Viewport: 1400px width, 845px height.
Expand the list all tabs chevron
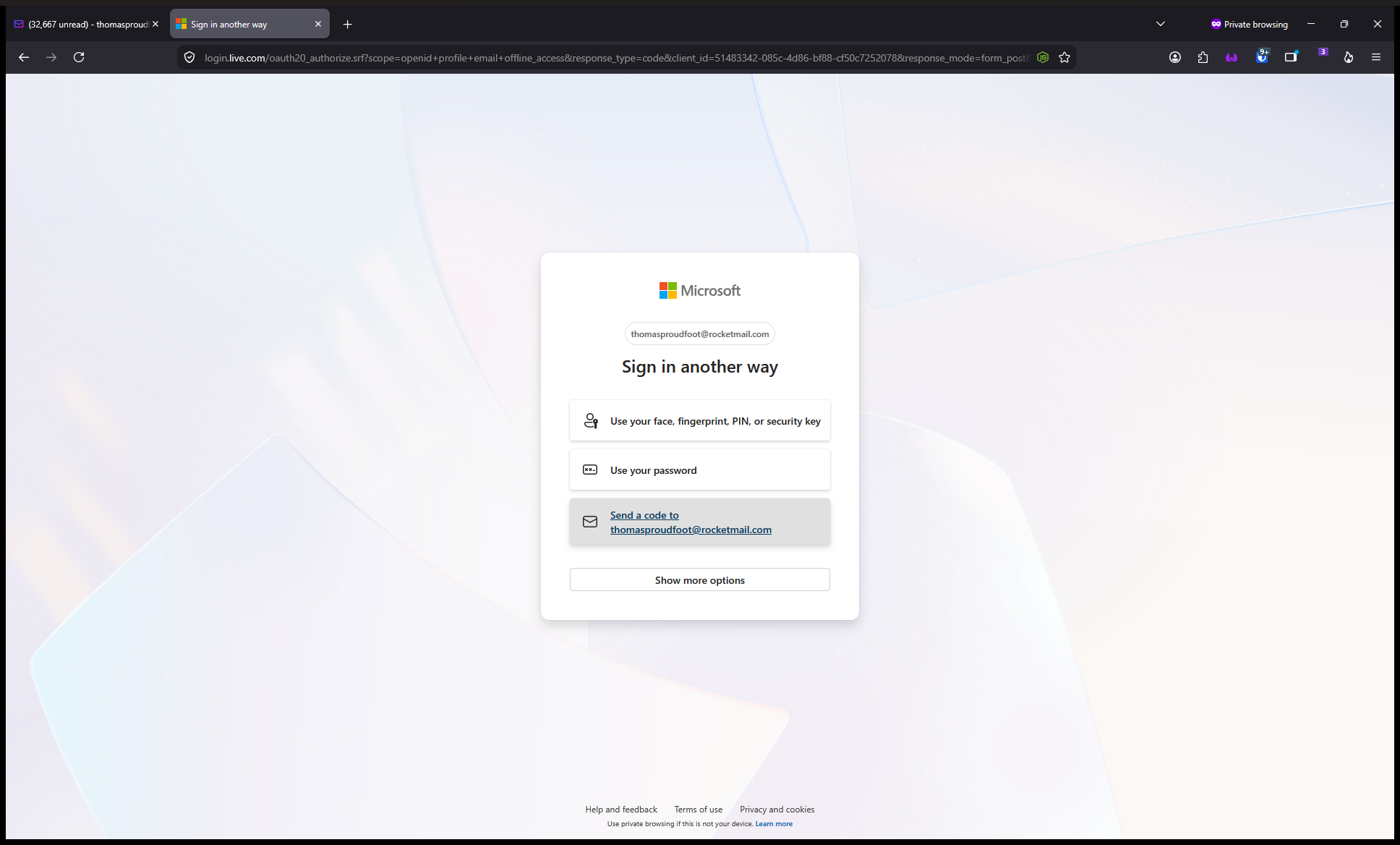point(1161,24)
